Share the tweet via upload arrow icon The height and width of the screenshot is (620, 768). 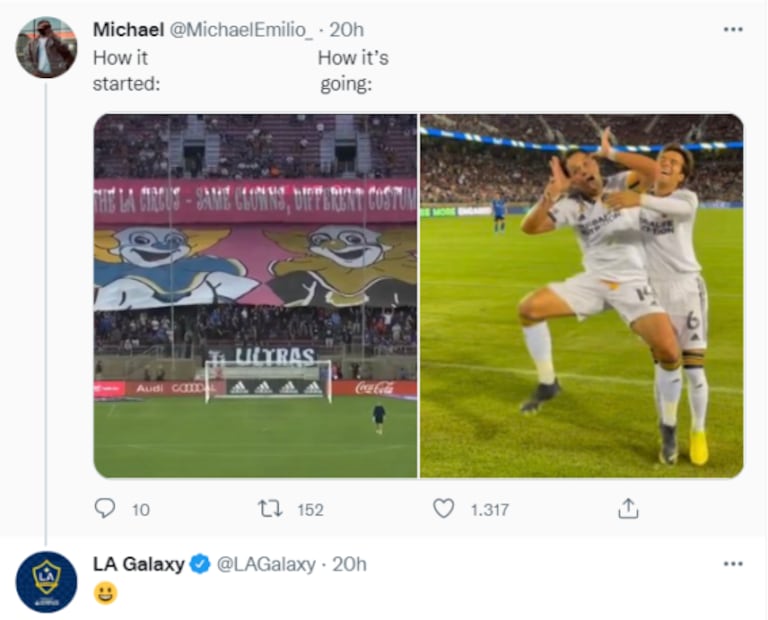coord(627,509)
